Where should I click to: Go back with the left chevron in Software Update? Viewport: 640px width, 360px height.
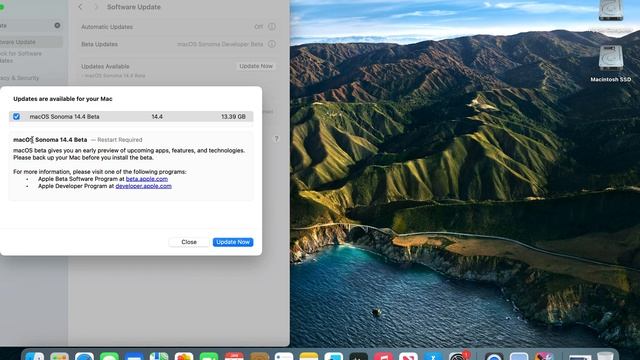[80, 7]
